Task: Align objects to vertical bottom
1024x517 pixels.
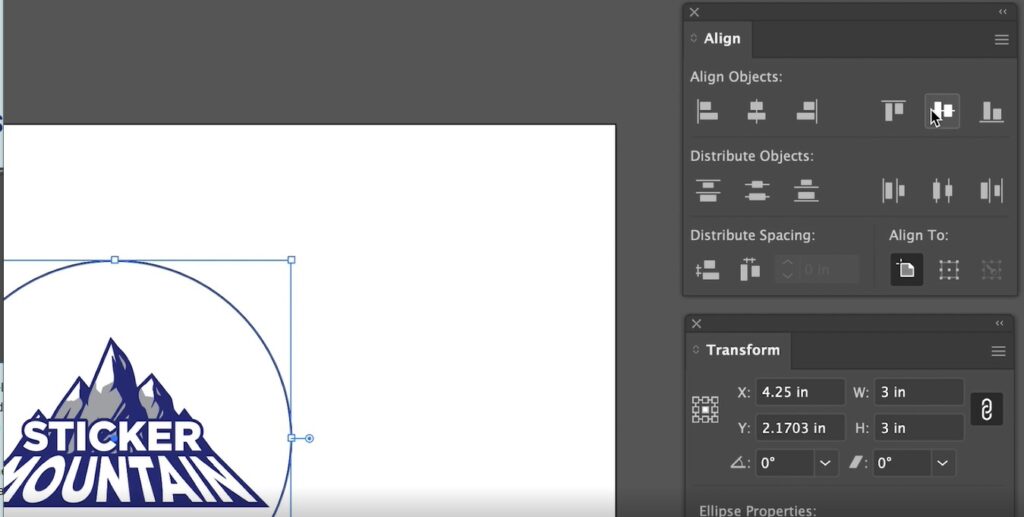Action: [991, 112]
